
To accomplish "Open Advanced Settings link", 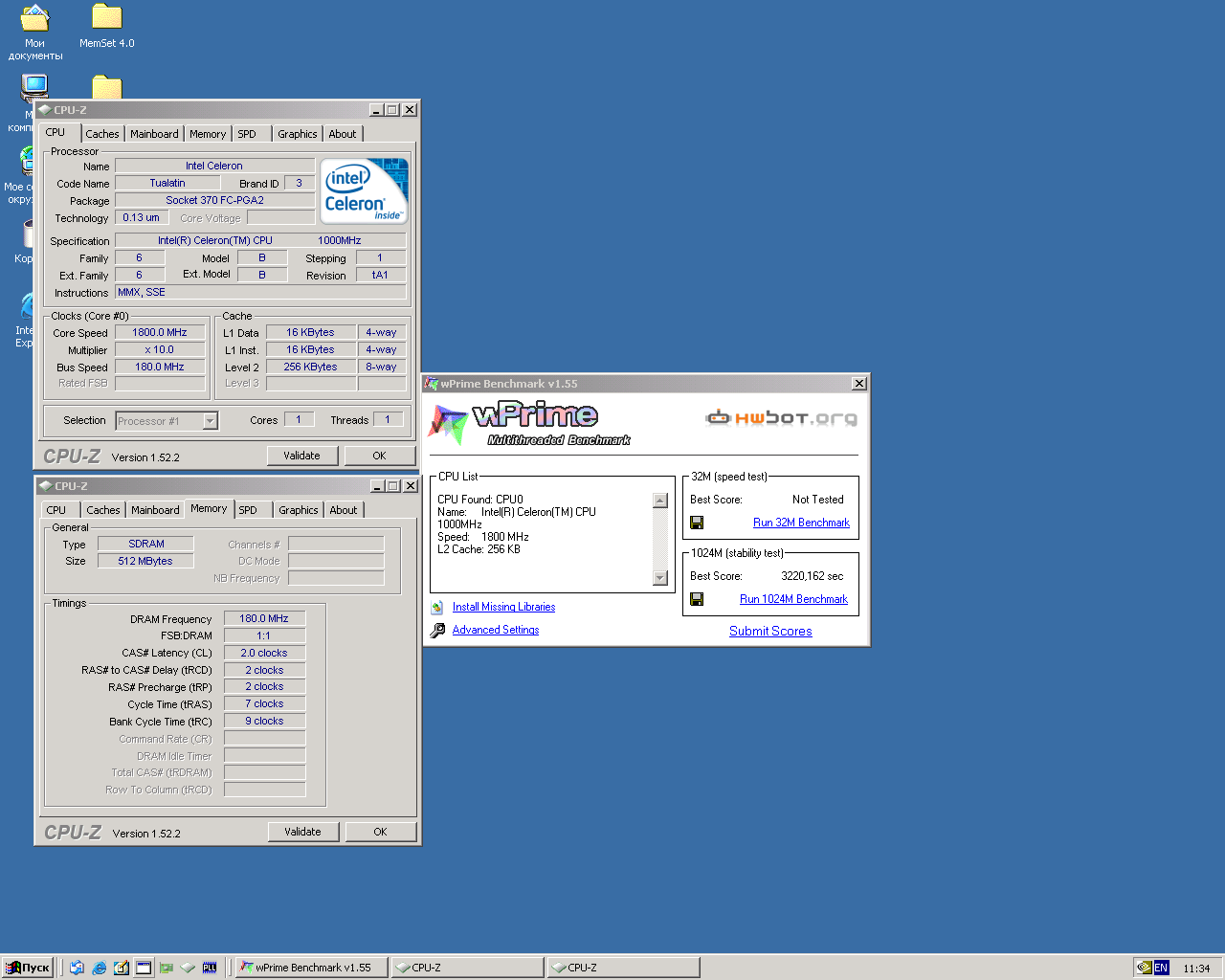I will tap(496, 630).
